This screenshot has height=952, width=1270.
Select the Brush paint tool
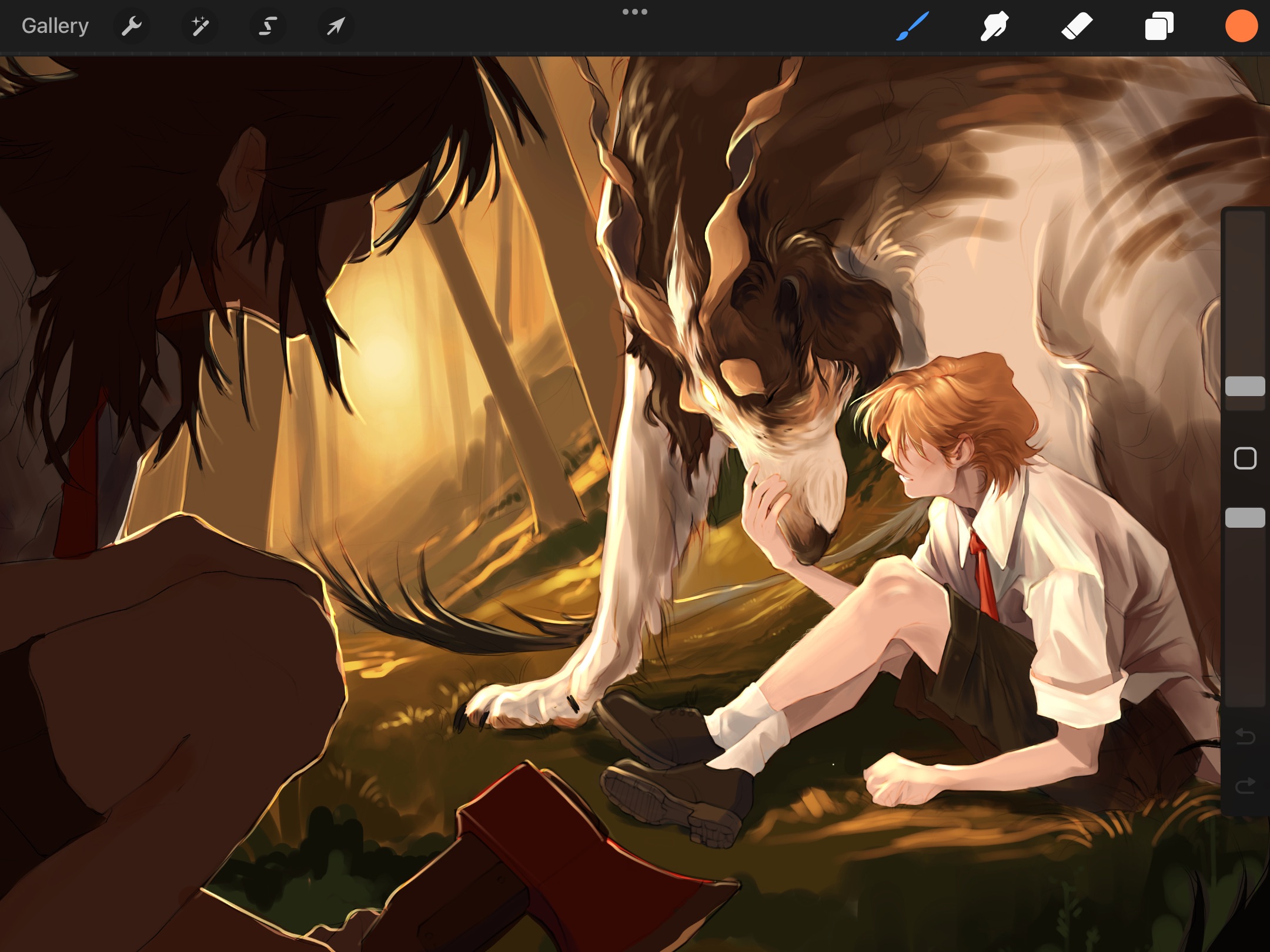click(913, 26)
